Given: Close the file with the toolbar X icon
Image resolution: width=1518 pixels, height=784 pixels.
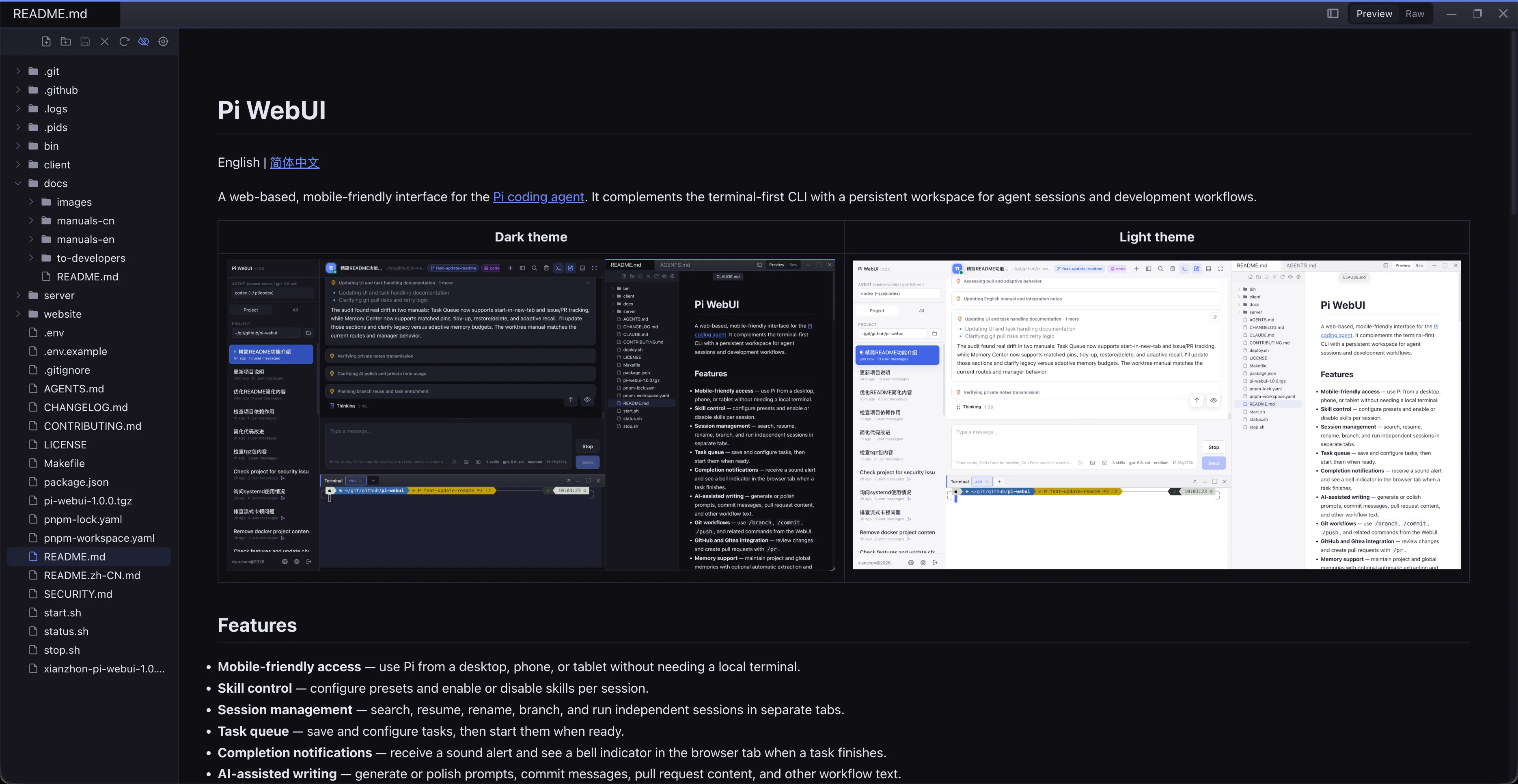Looking at the screenshot, I should tap(105, 41).
